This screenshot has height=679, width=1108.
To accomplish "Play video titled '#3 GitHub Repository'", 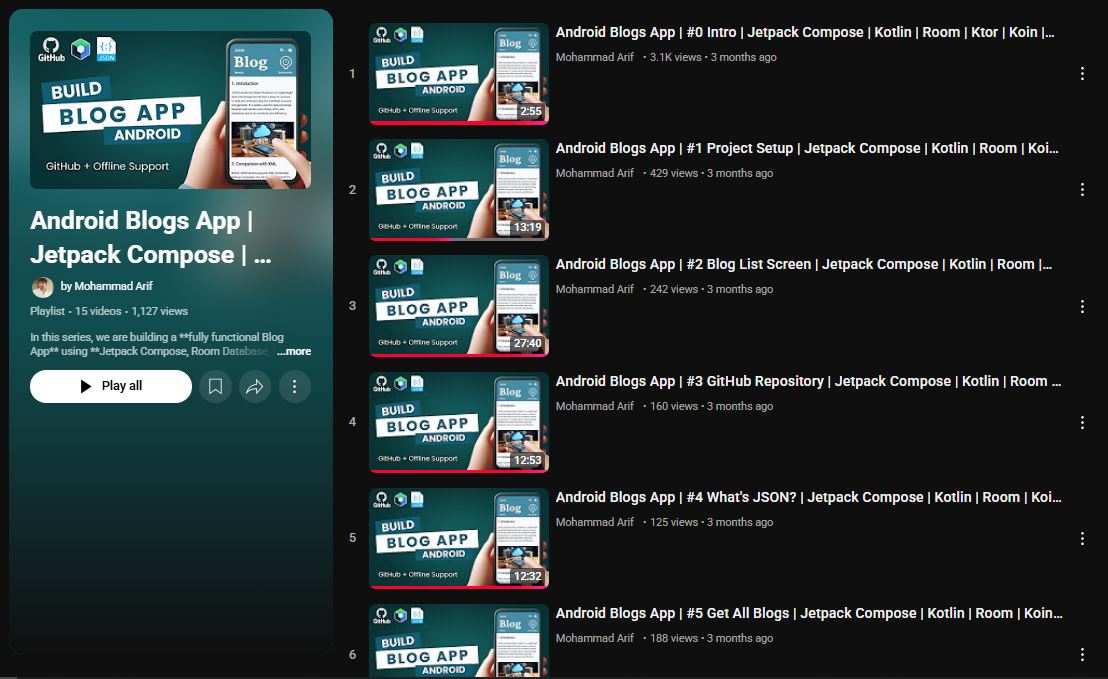I will [x=808, y=382].
